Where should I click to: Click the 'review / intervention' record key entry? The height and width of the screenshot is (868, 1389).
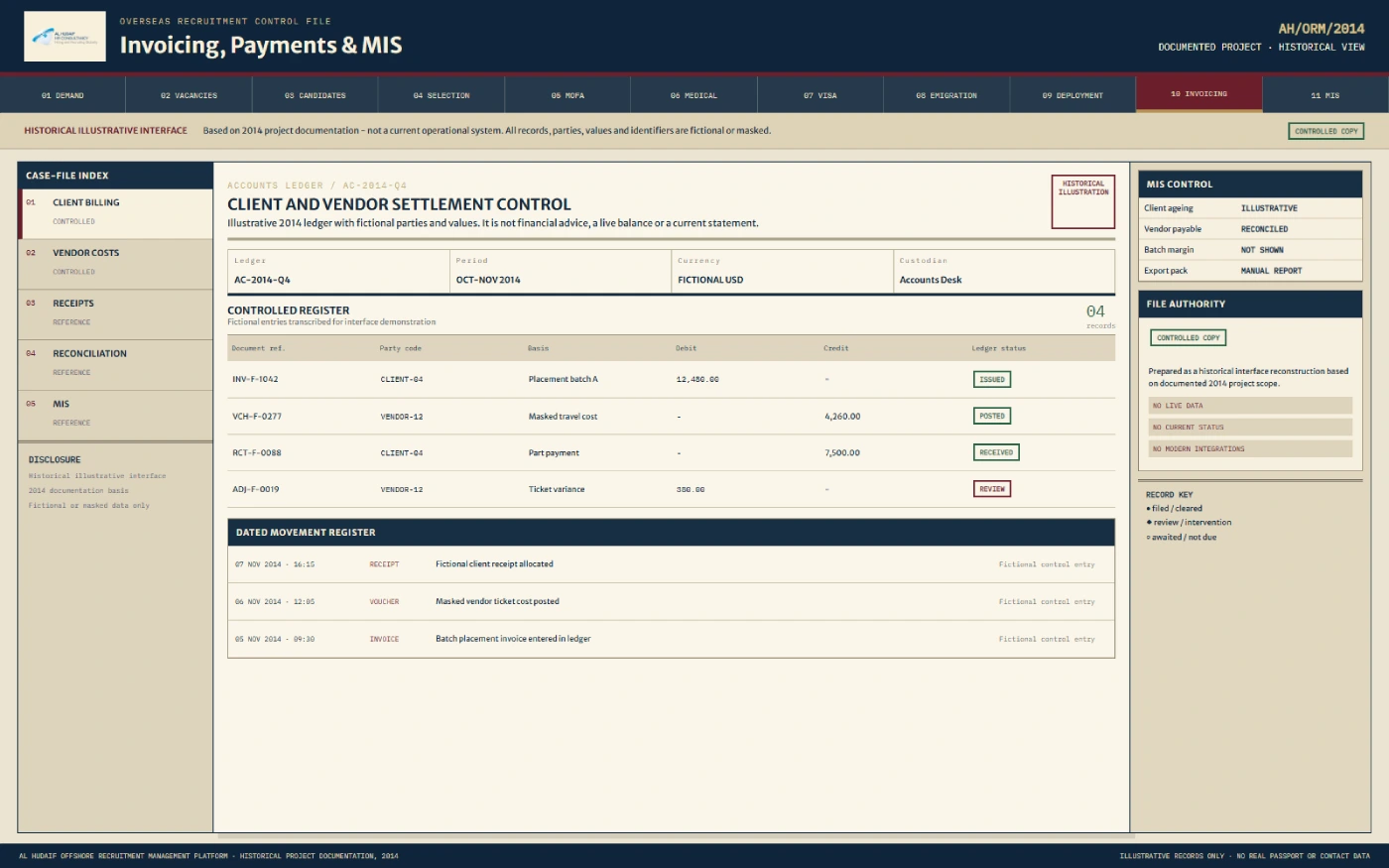[x=1189, y=523]
